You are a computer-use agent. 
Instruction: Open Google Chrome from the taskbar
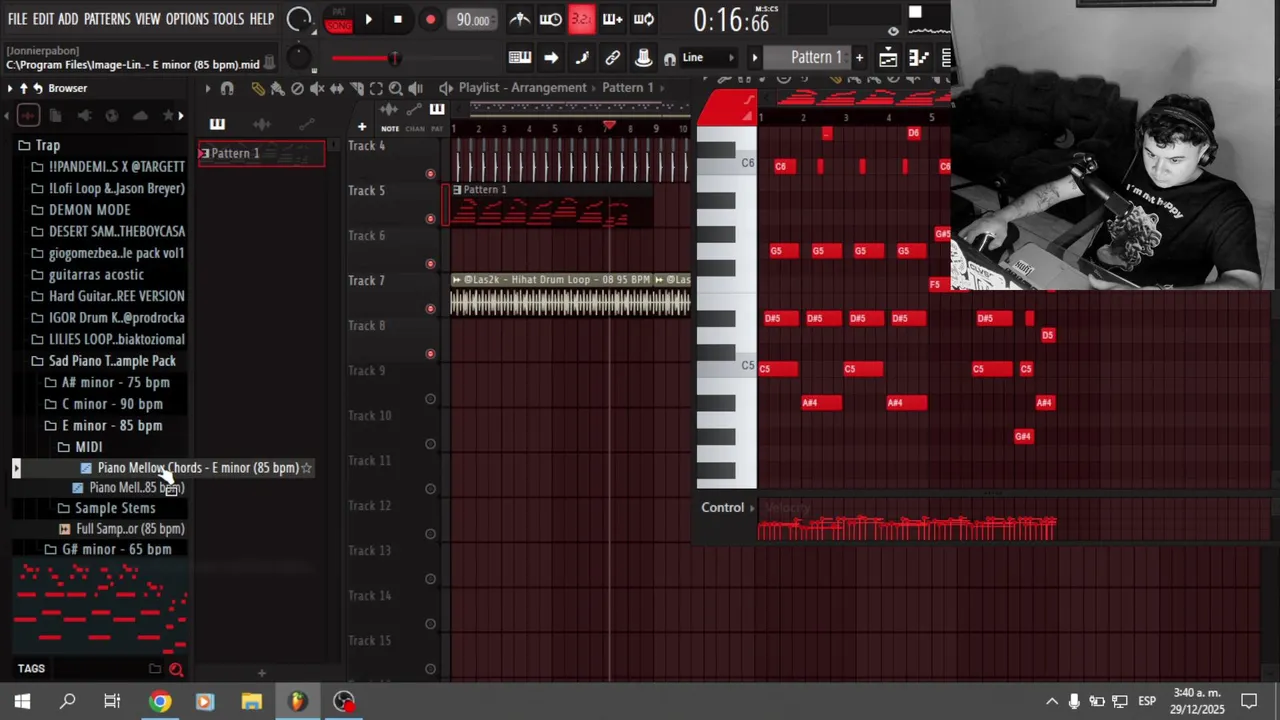160,701
